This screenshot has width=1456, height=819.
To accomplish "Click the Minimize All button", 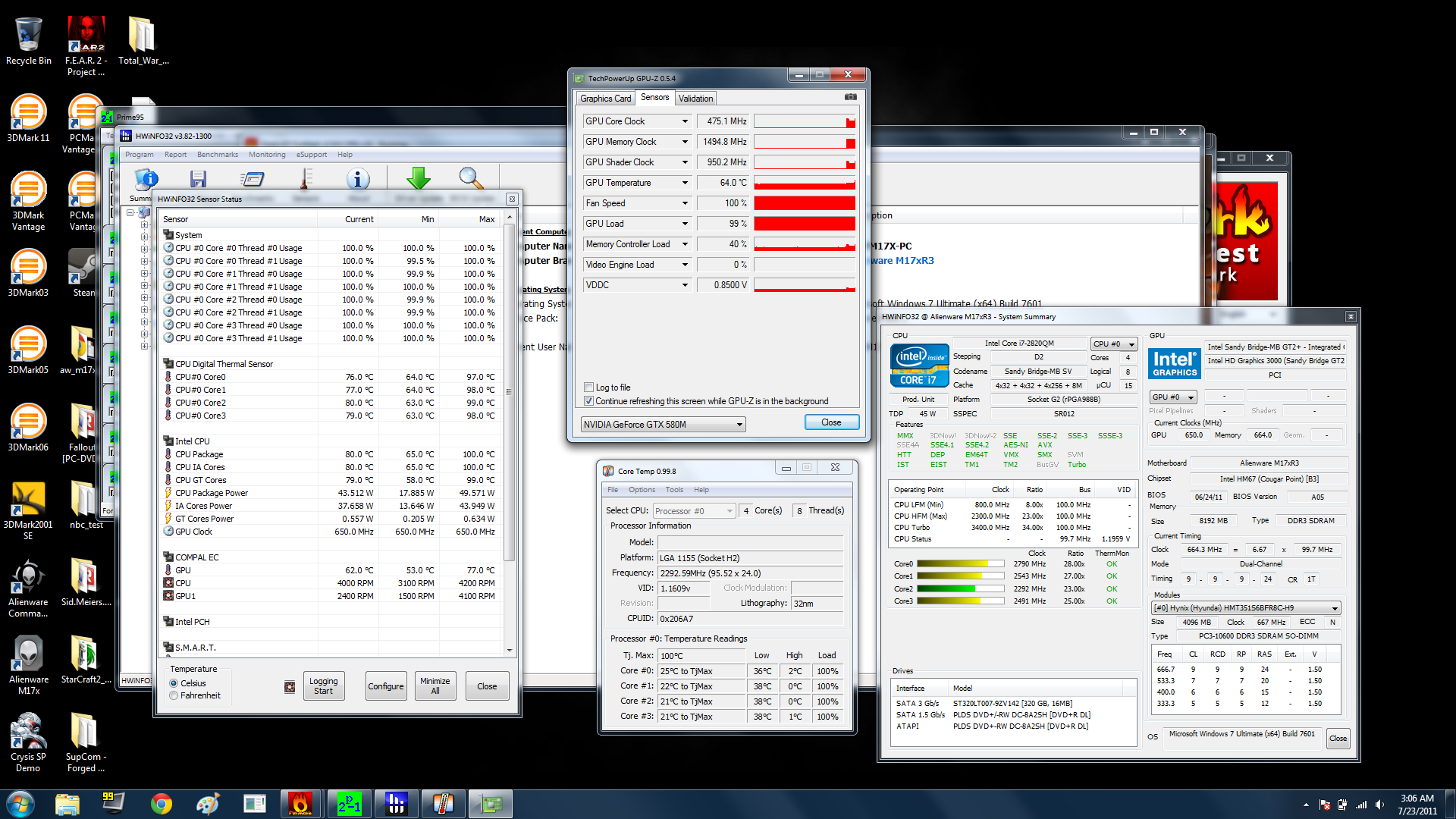I will coord(435,686).
